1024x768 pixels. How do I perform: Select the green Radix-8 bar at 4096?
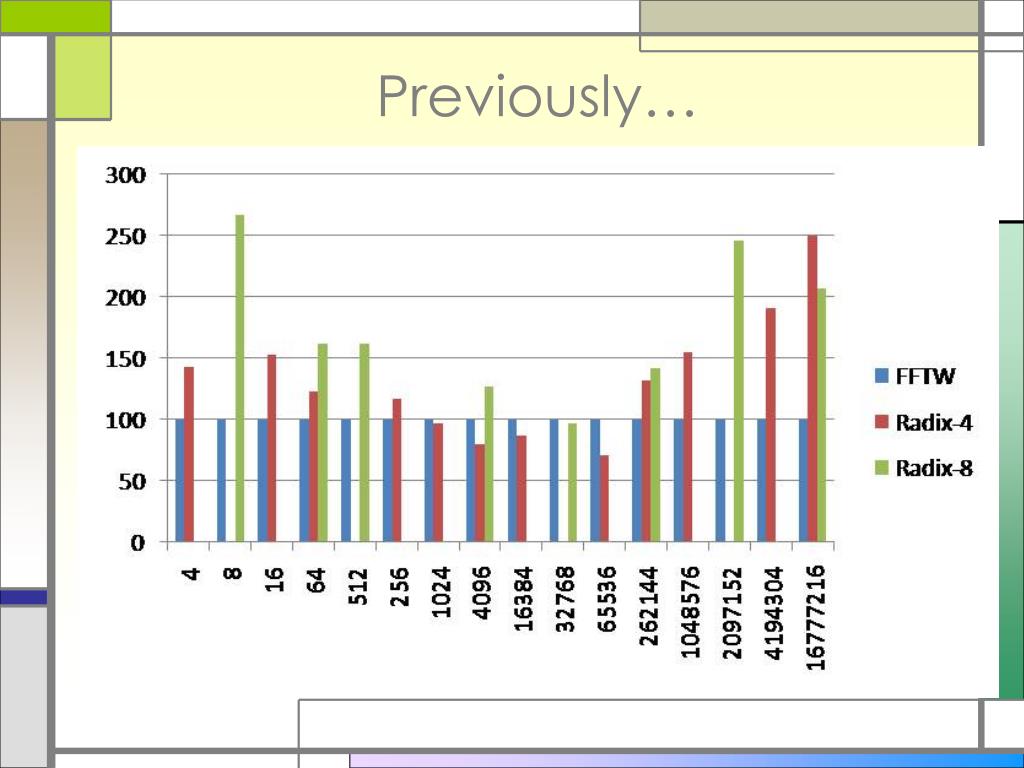pos(489,464)
